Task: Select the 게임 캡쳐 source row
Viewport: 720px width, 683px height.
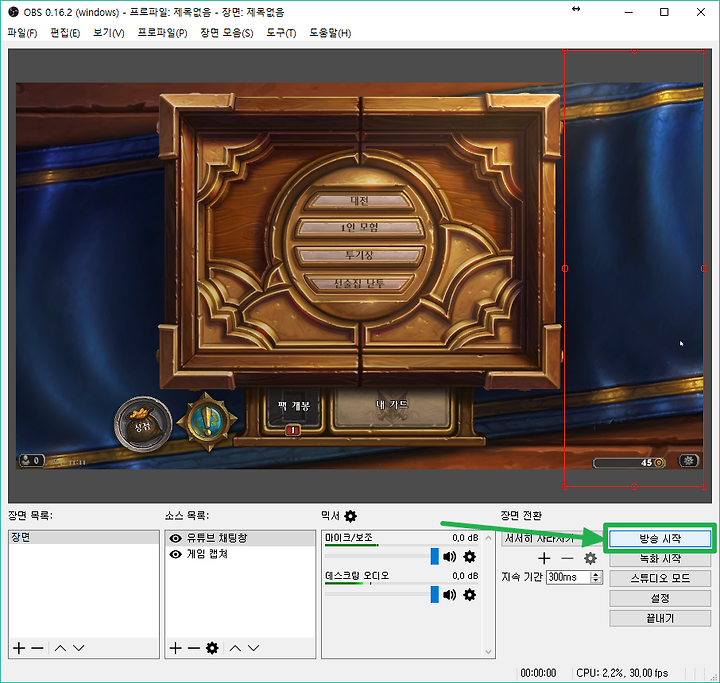Action: click(240, 554)
